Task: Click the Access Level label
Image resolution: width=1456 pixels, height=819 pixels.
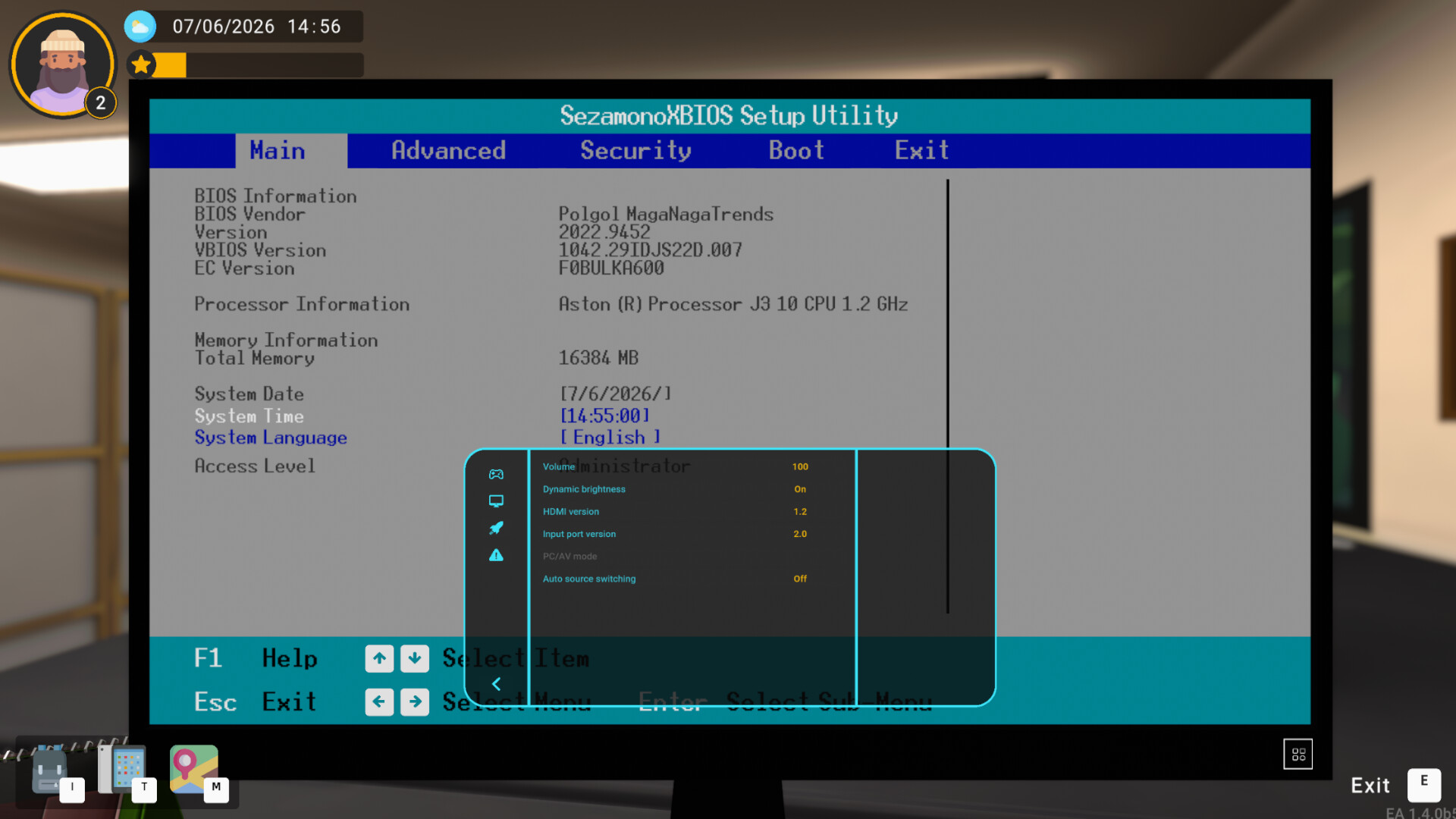Action: pyautogui.click(x=255, y=466)
